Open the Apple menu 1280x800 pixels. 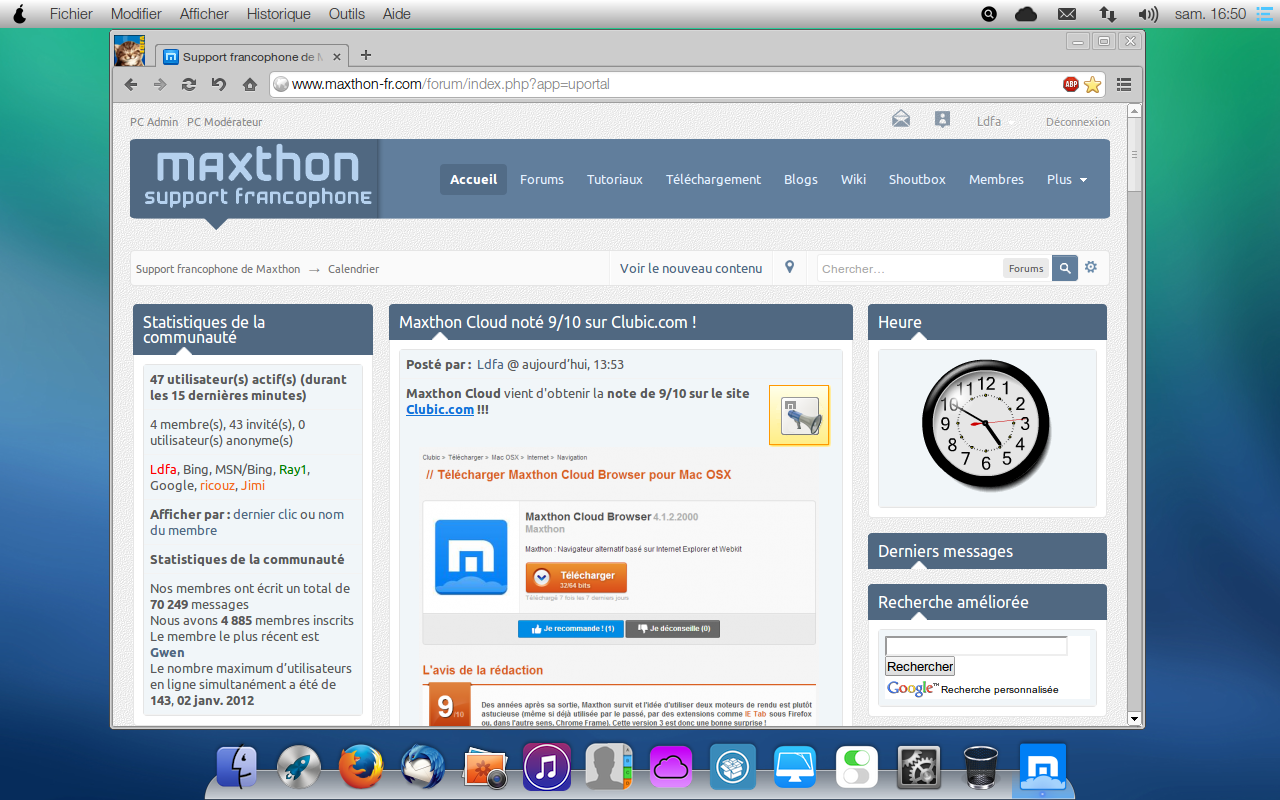(19, 13)
